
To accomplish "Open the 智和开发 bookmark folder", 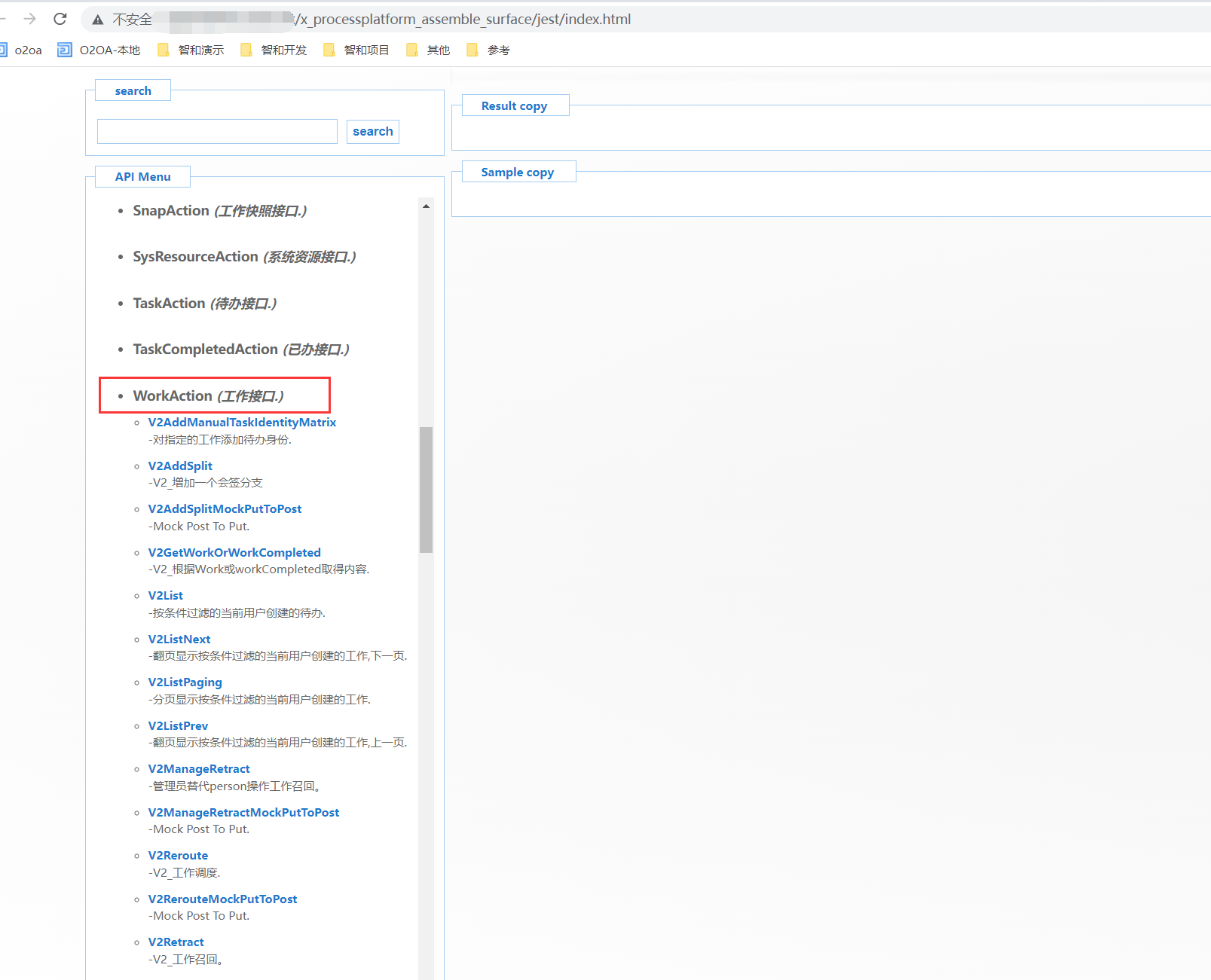I will (x=274, y=50).
